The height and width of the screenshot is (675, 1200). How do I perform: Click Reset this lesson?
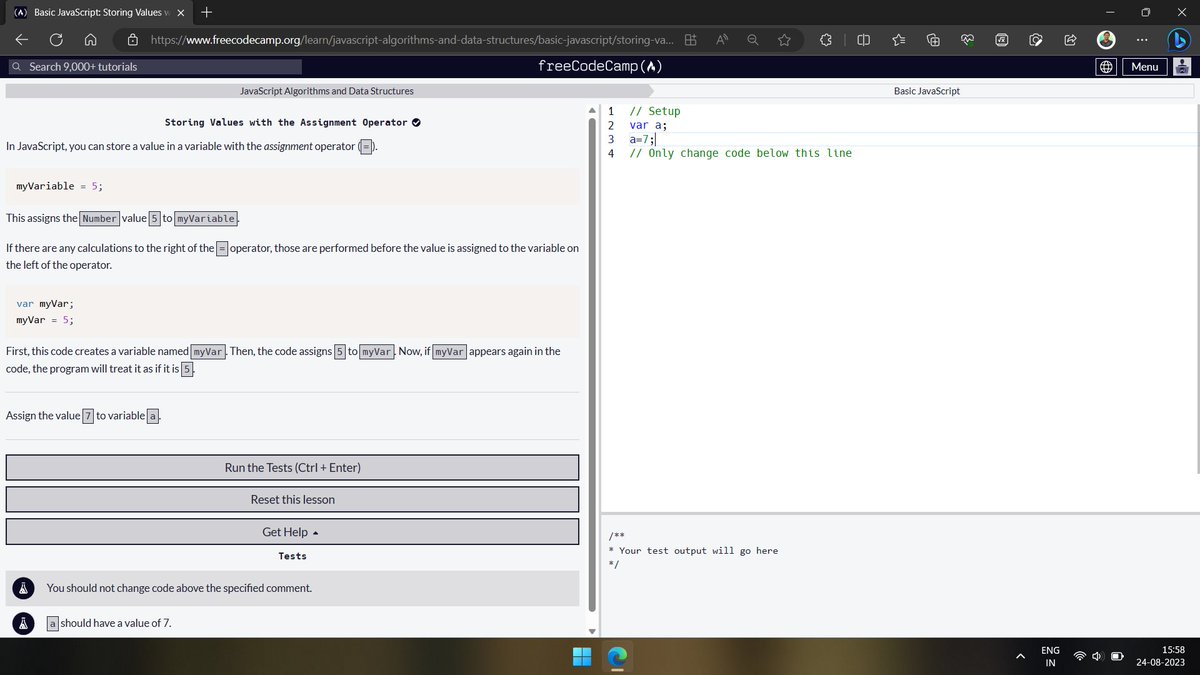(292, 499)
